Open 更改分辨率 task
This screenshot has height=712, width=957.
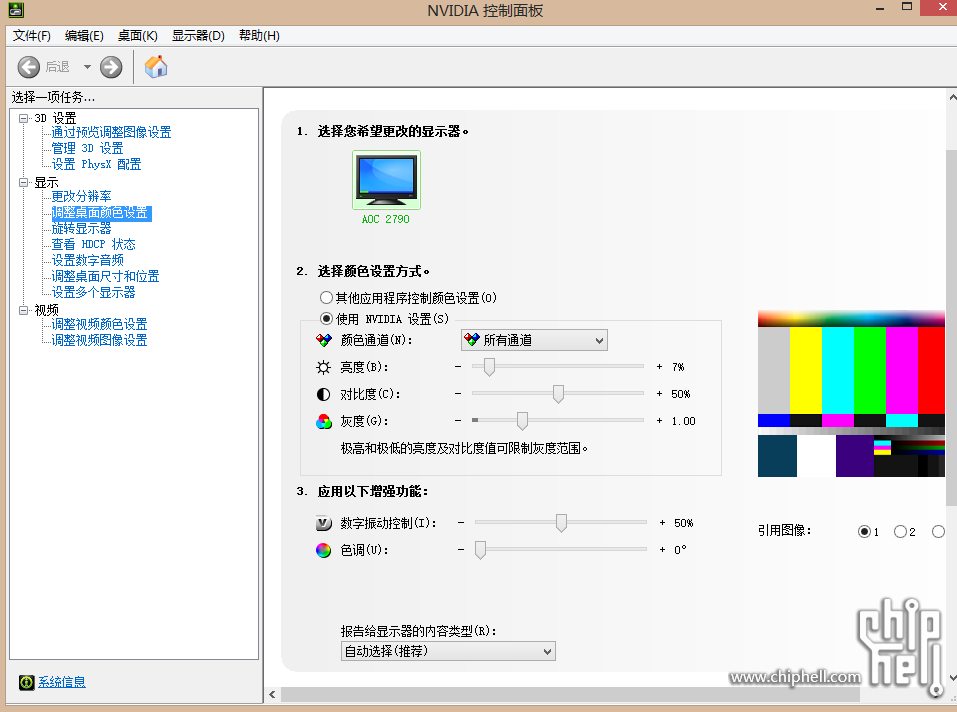click(81, 196)
